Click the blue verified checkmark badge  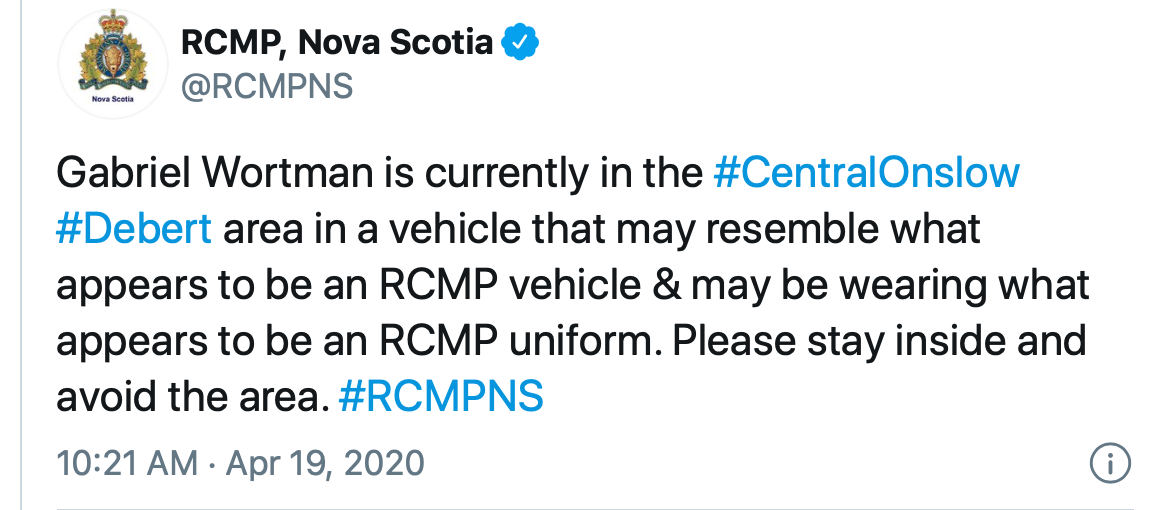tap(521, 42)
